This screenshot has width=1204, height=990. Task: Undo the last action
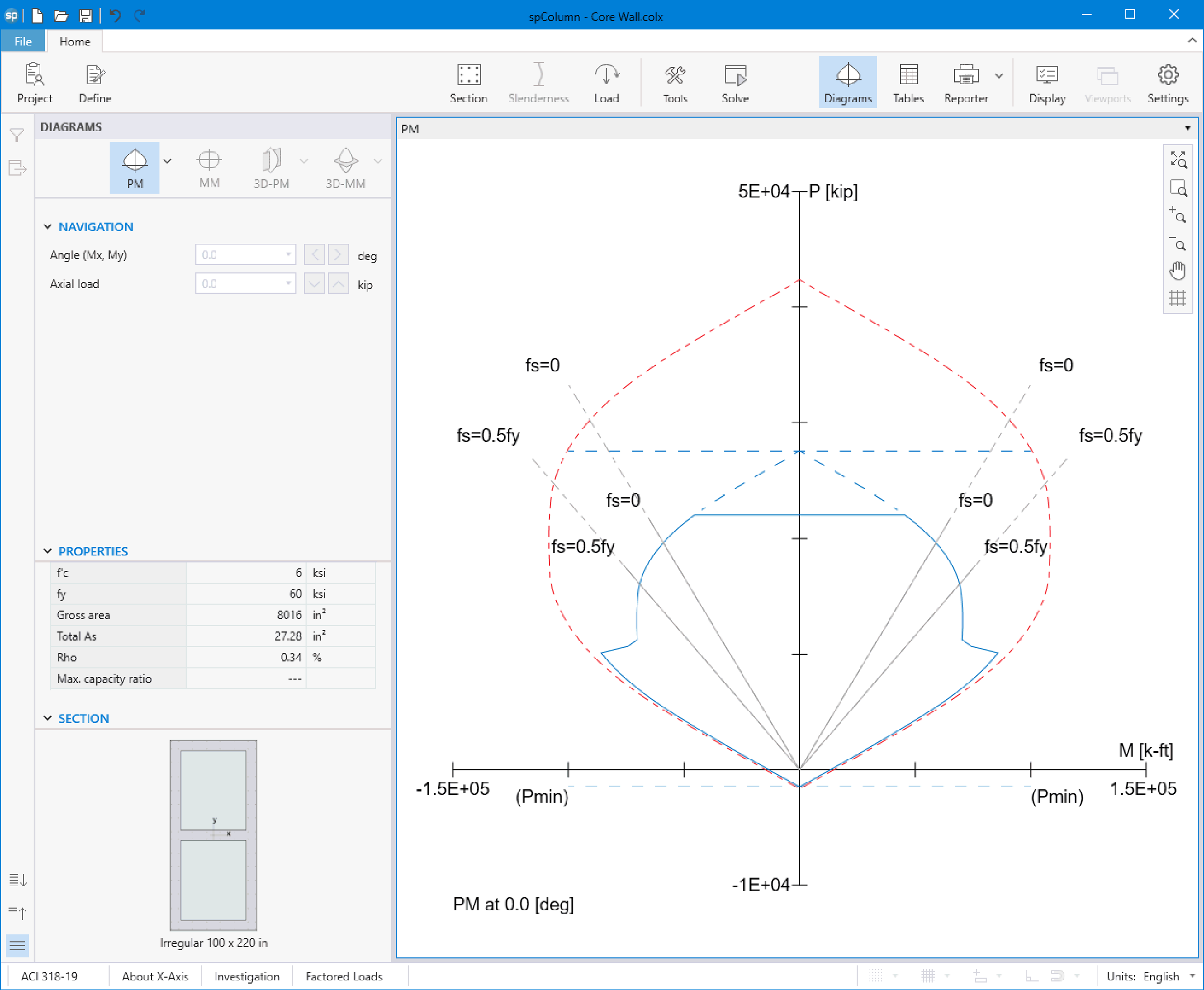point(116,16)
